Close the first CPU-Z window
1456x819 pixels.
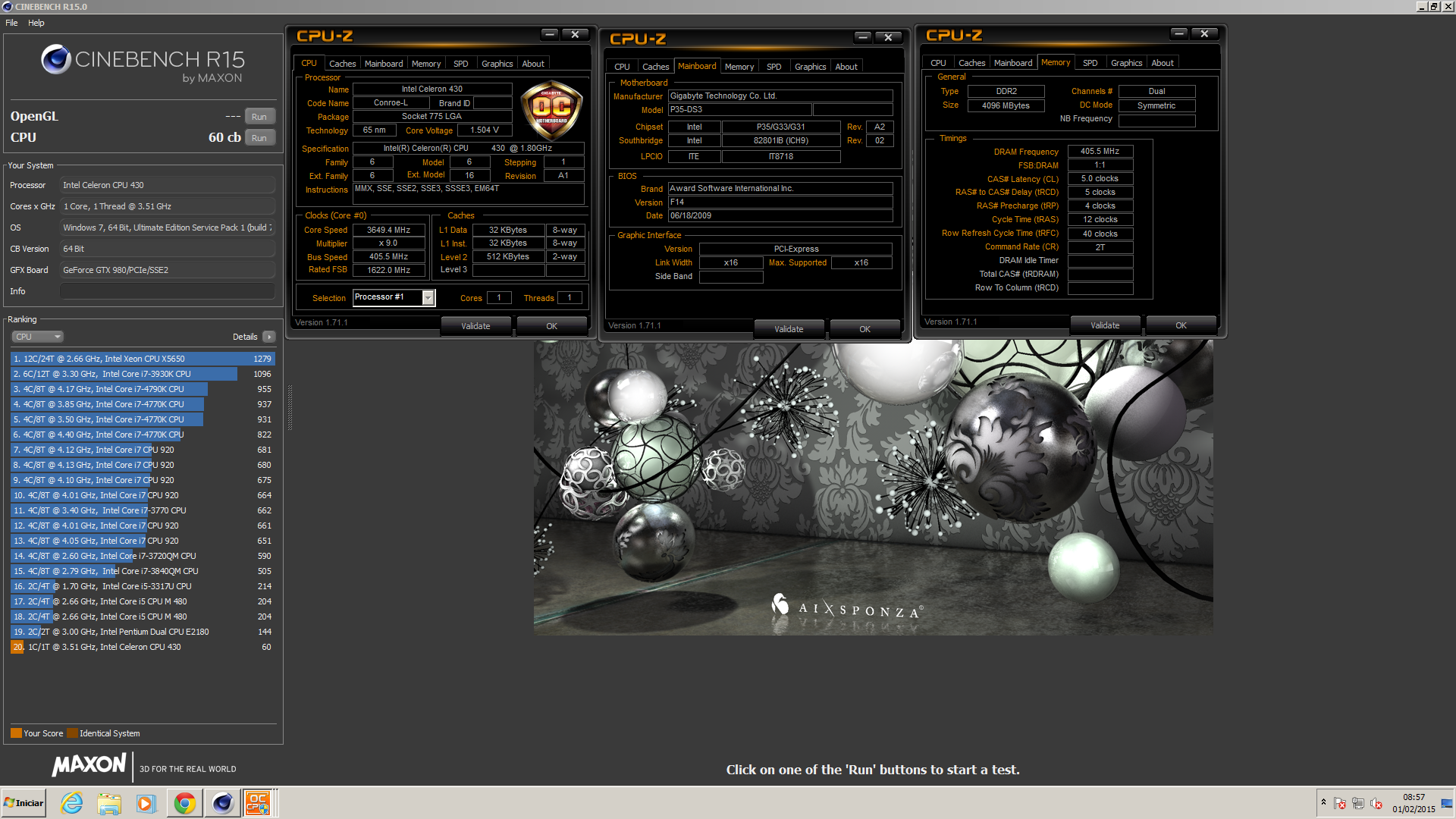point(576,34)
